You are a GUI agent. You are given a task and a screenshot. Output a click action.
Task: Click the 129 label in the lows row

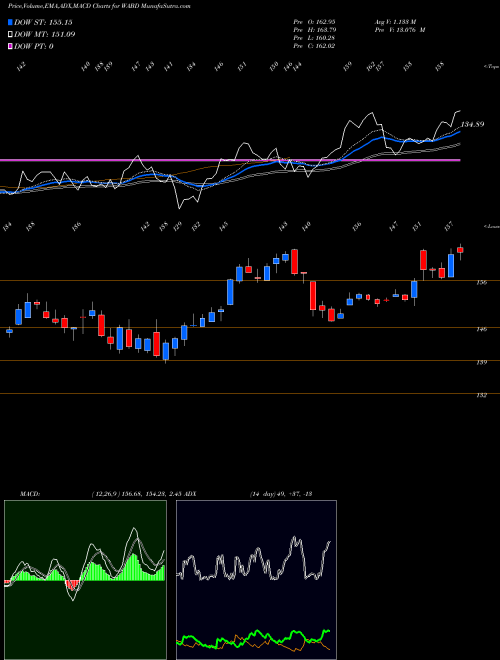click(x=180, y=227)
